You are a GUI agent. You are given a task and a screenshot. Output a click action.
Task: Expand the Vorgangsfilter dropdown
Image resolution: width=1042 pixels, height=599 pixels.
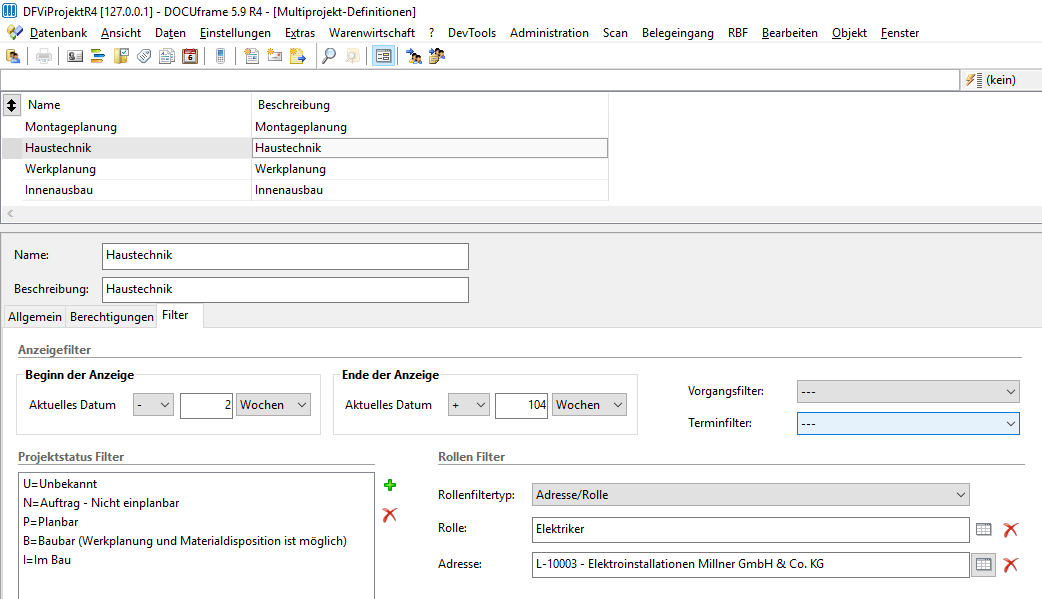(x=908, y=392)
